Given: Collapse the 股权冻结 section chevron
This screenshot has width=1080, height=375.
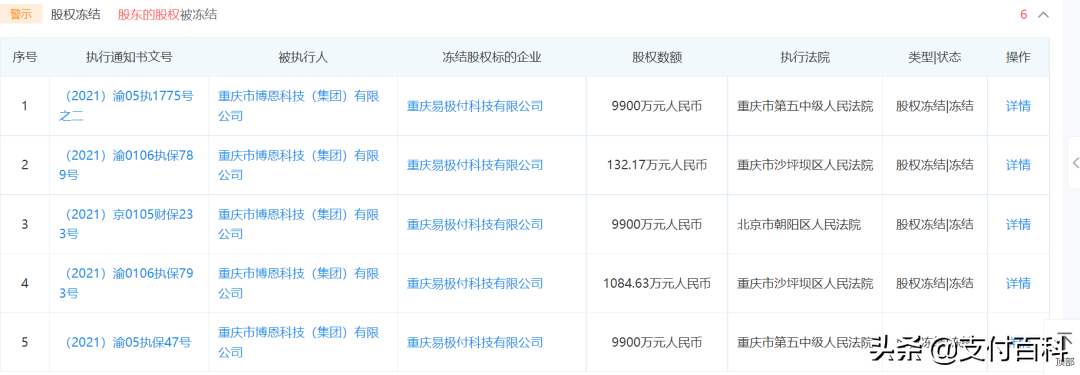Looking at the screenshot, I should [1043, 14].
